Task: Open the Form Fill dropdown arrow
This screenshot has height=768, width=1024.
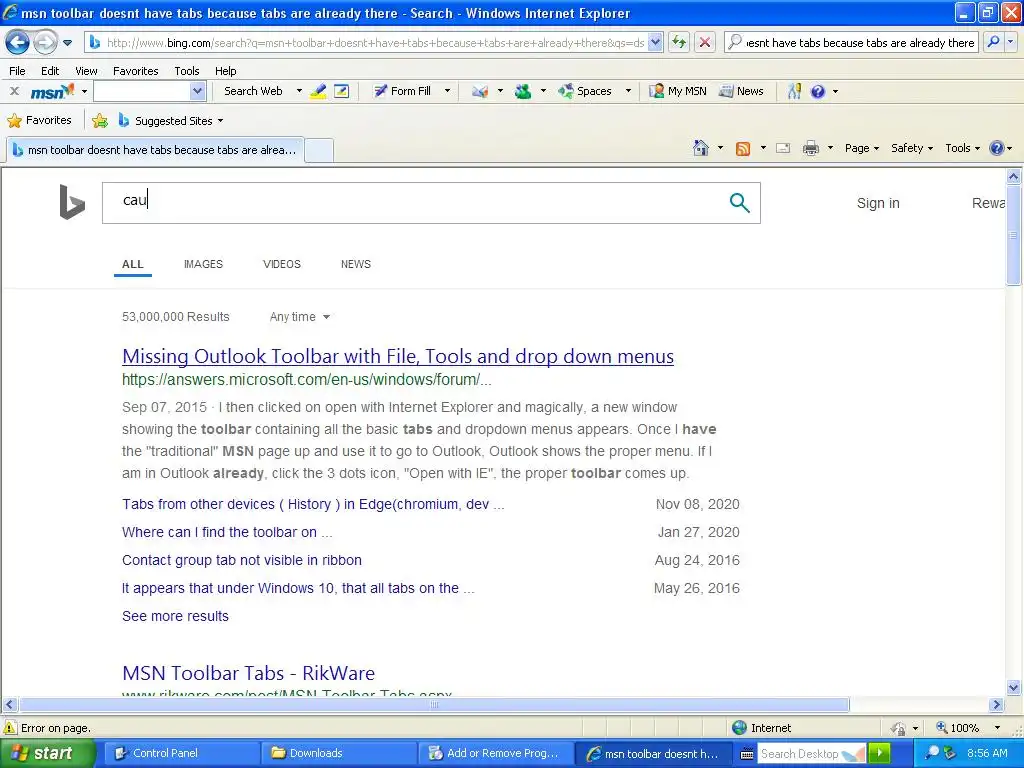Action: pyautogui.click(x=447, y=91)
